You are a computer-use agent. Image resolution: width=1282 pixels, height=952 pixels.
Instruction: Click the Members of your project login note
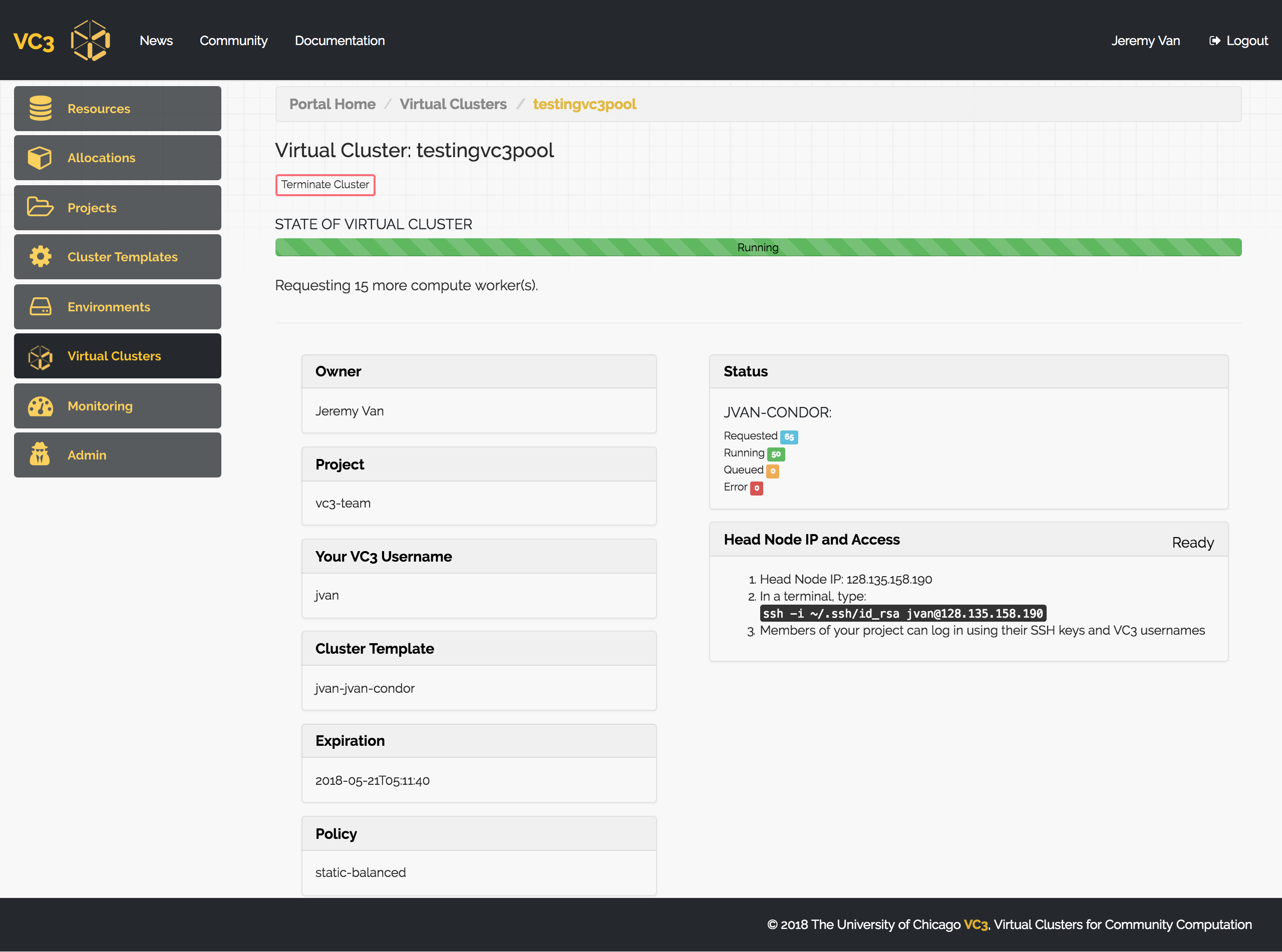[982, 631]
